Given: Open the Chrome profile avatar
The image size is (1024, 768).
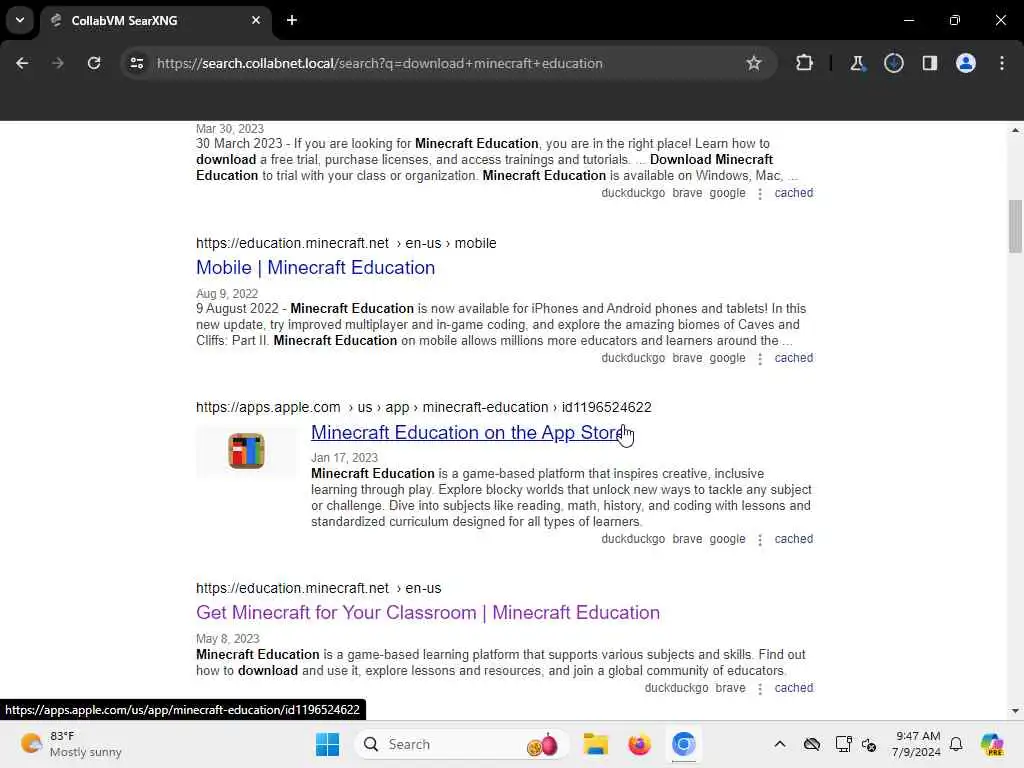Looking at the screenshot, I should [965, 63].
